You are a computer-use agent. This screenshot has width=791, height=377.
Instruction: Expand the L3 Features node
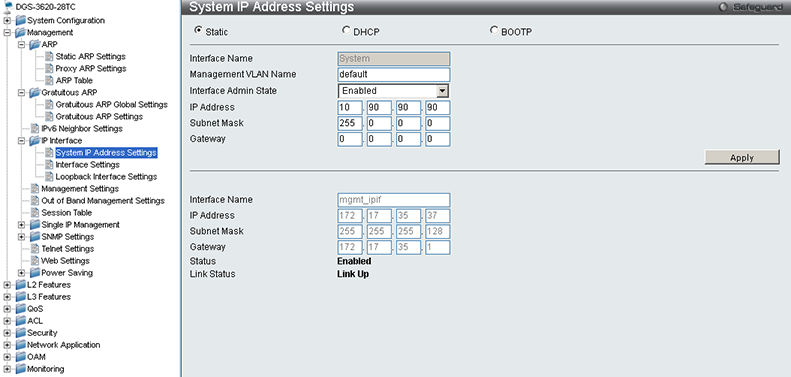pyautogui.click(x=7, y=297)
